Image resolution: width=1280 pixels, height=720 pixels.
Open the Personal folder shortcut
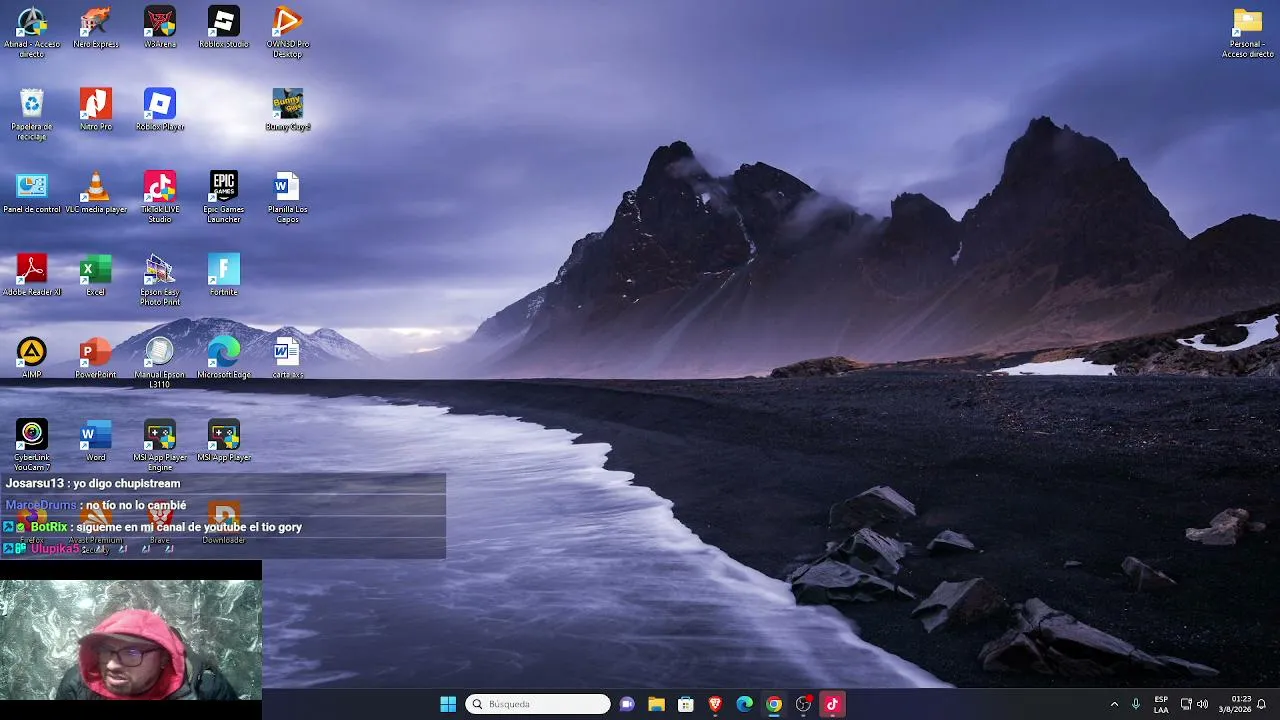click(1247, 31)
